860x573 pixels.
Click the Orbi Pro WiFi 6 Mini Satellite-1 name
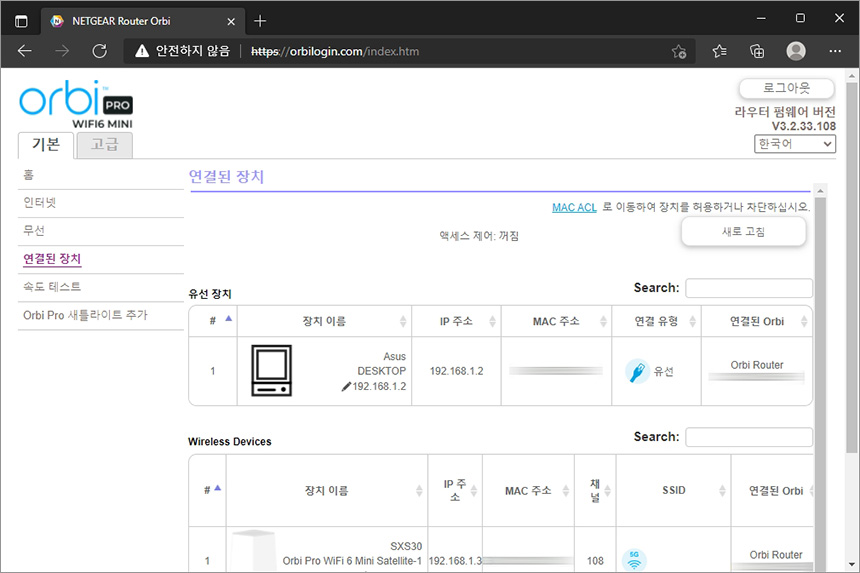(x=352, y=561)
